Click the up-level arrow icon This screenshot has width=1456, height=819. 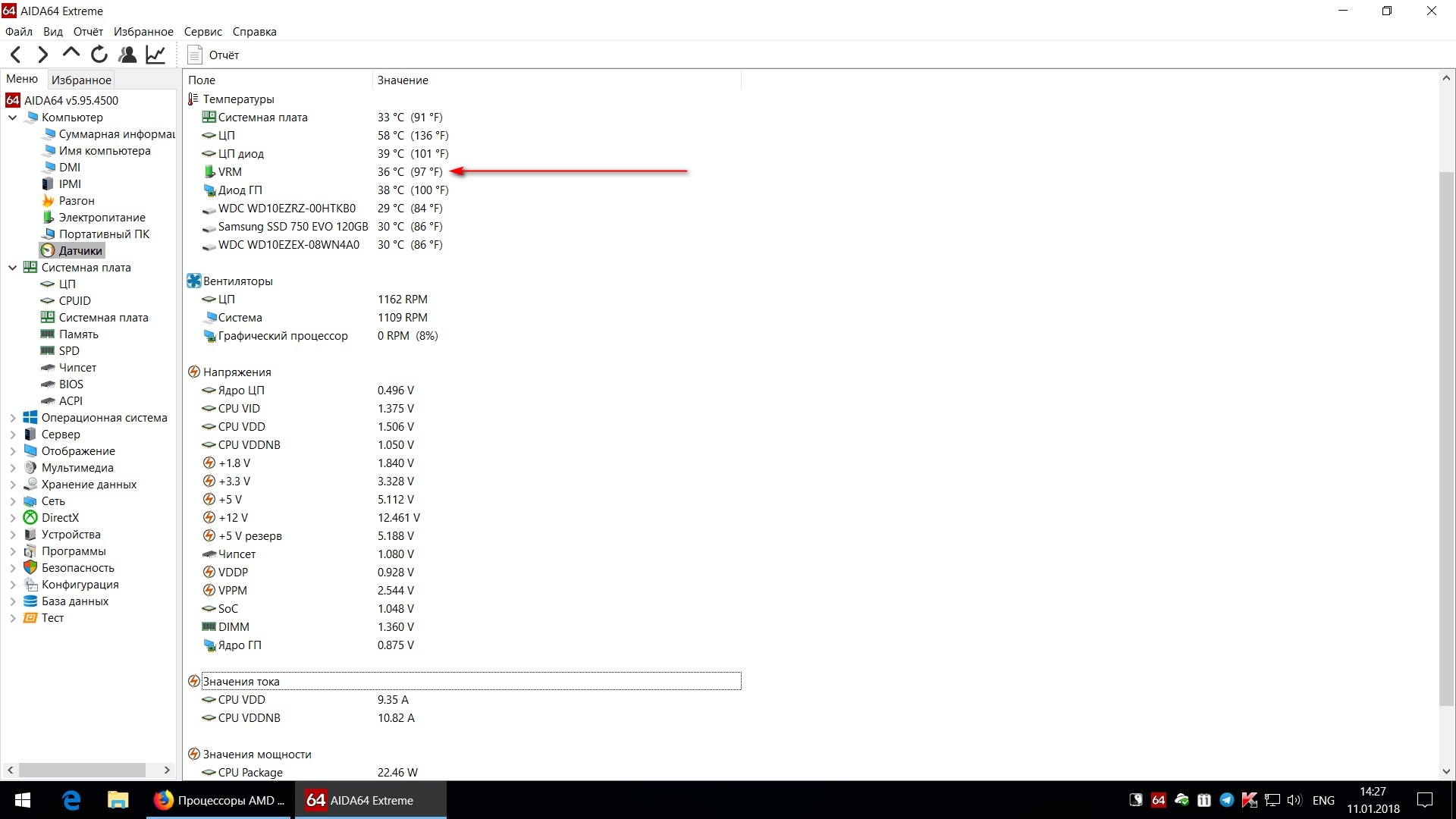(71, 53)
